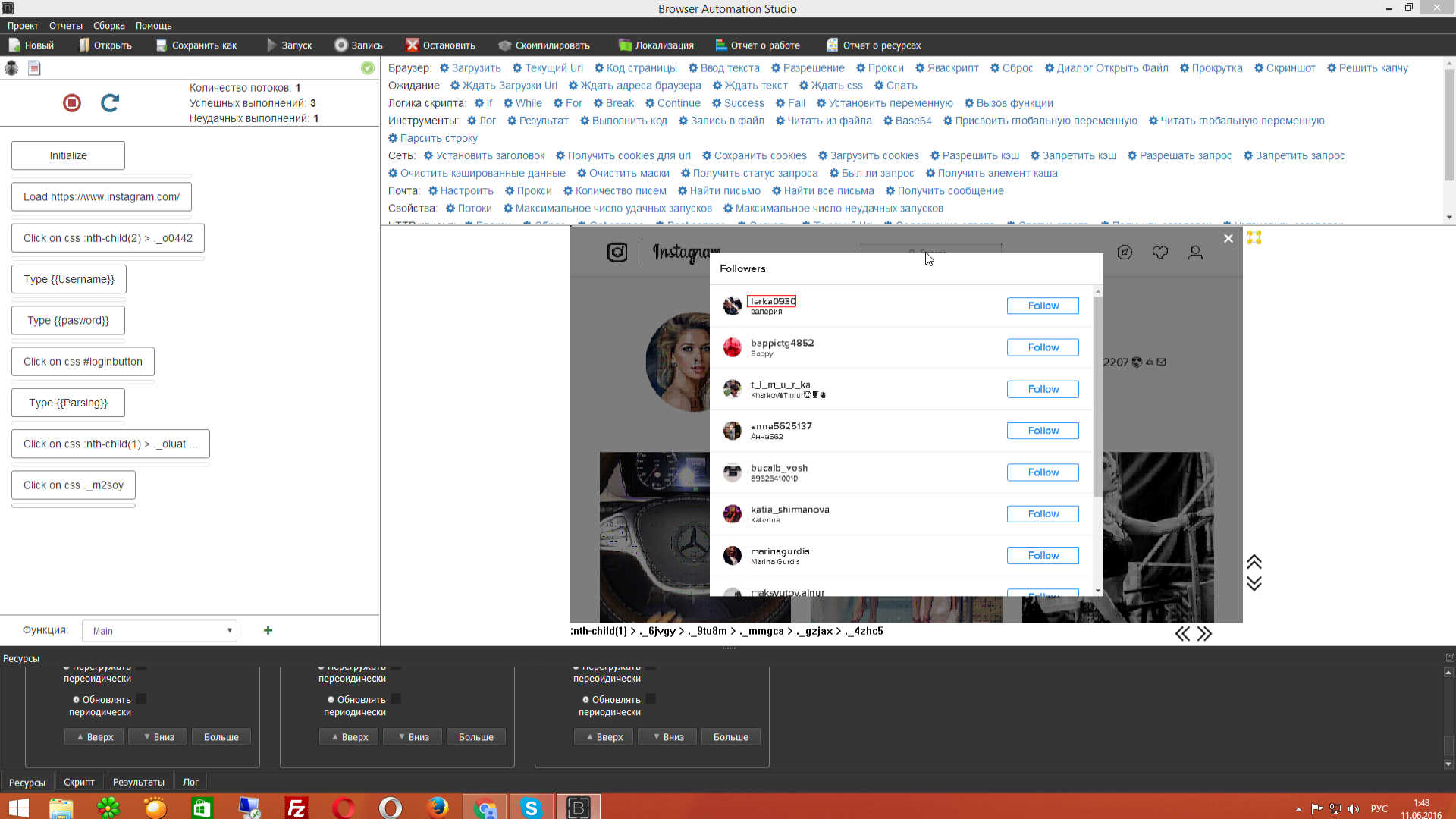Click the bug debug icon
The width and height of the screenshot is (1456, 819).
(11, 68)
